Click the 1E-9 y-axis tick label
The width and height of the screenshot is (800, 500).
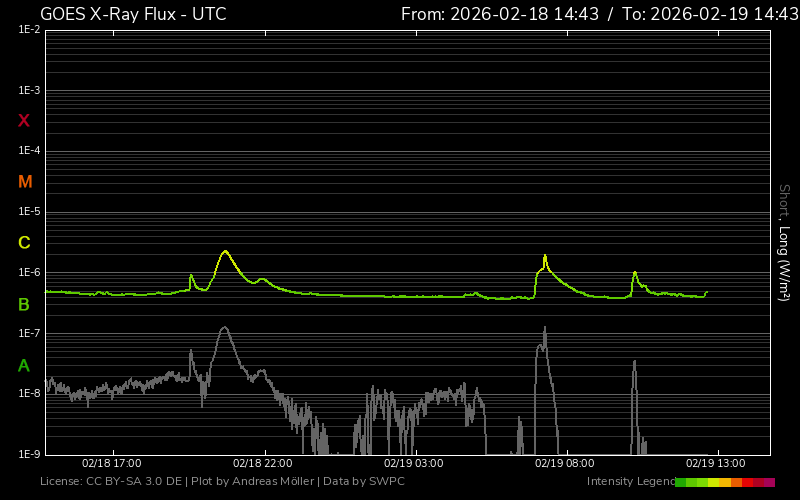(29, 454)
